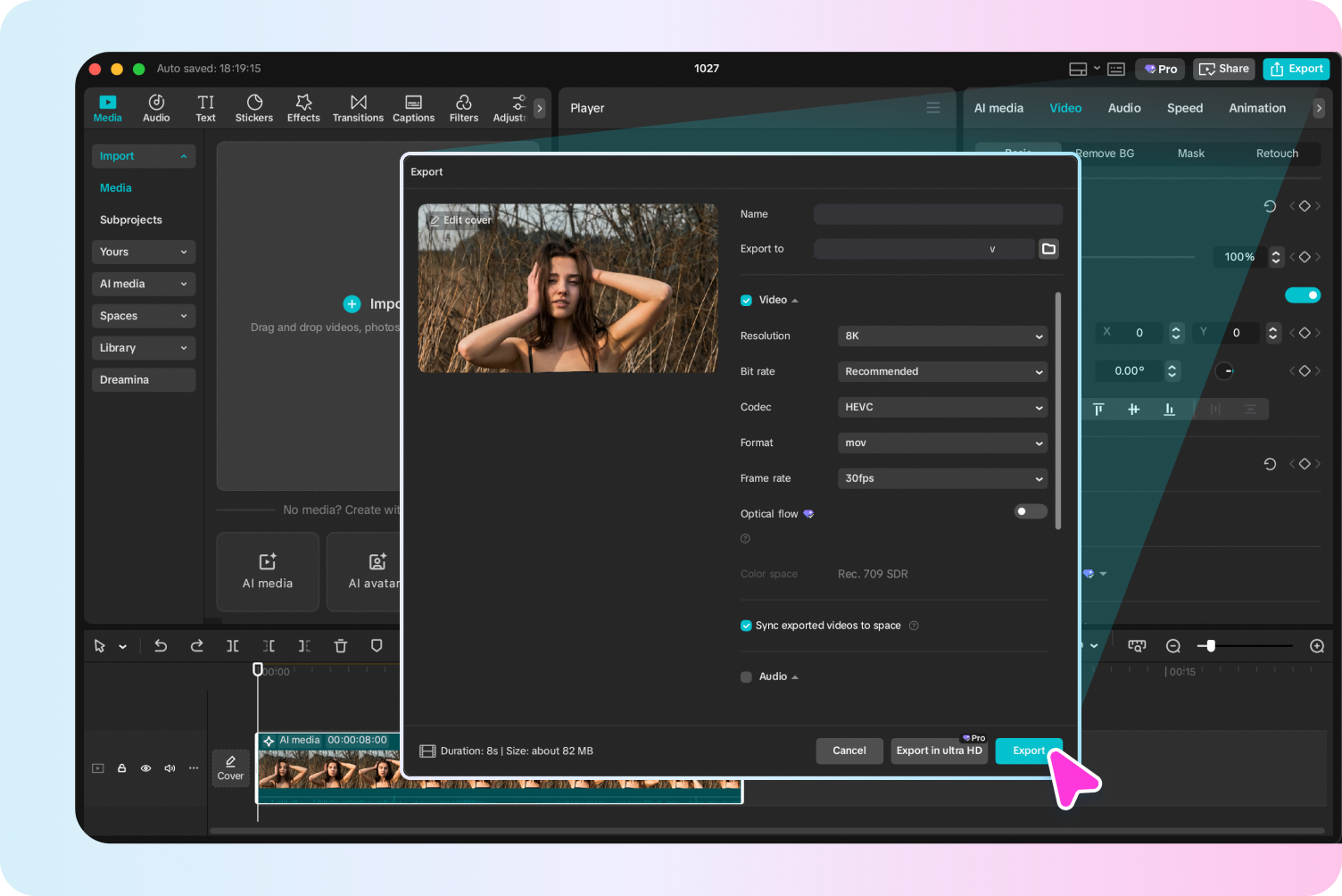Uncheck Sync exported videos to space
The image size is (1342, 896).
pyautogui.click(x=746, y=626)
